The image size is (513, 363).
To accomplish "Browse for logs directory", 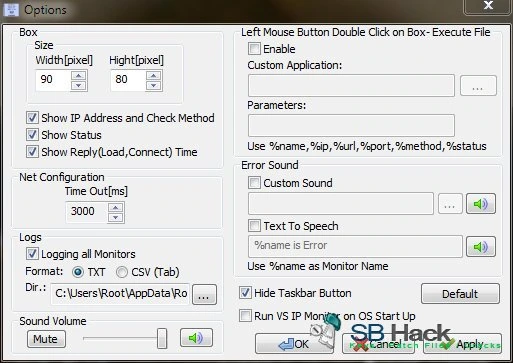I will point(204,294).
